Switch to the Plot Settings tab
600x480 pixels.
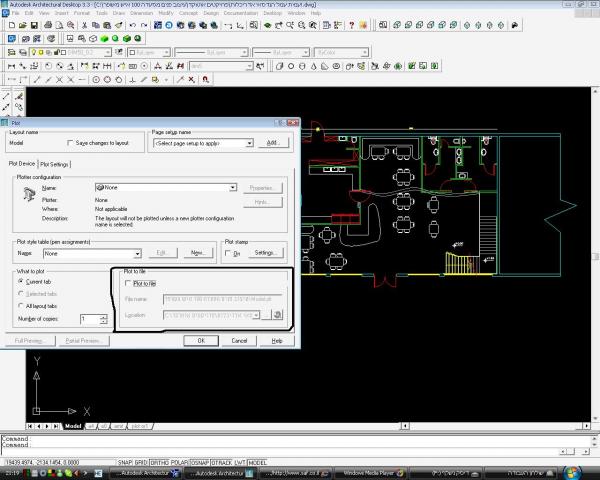[x=54, y=164]
